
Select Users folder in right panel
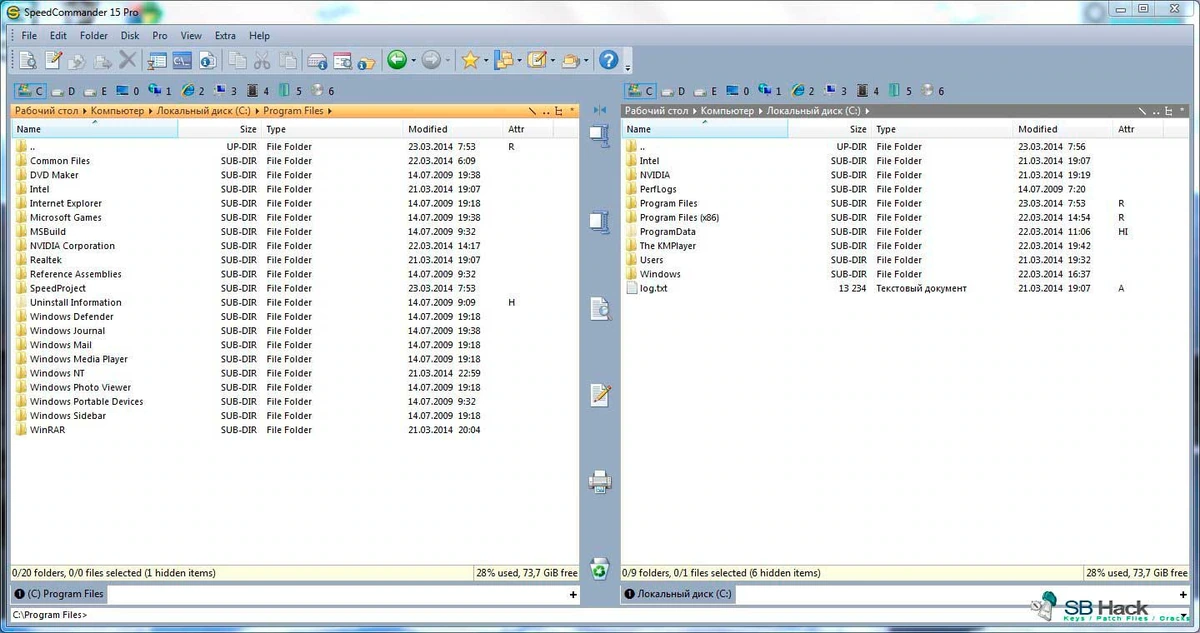(651, 260)
